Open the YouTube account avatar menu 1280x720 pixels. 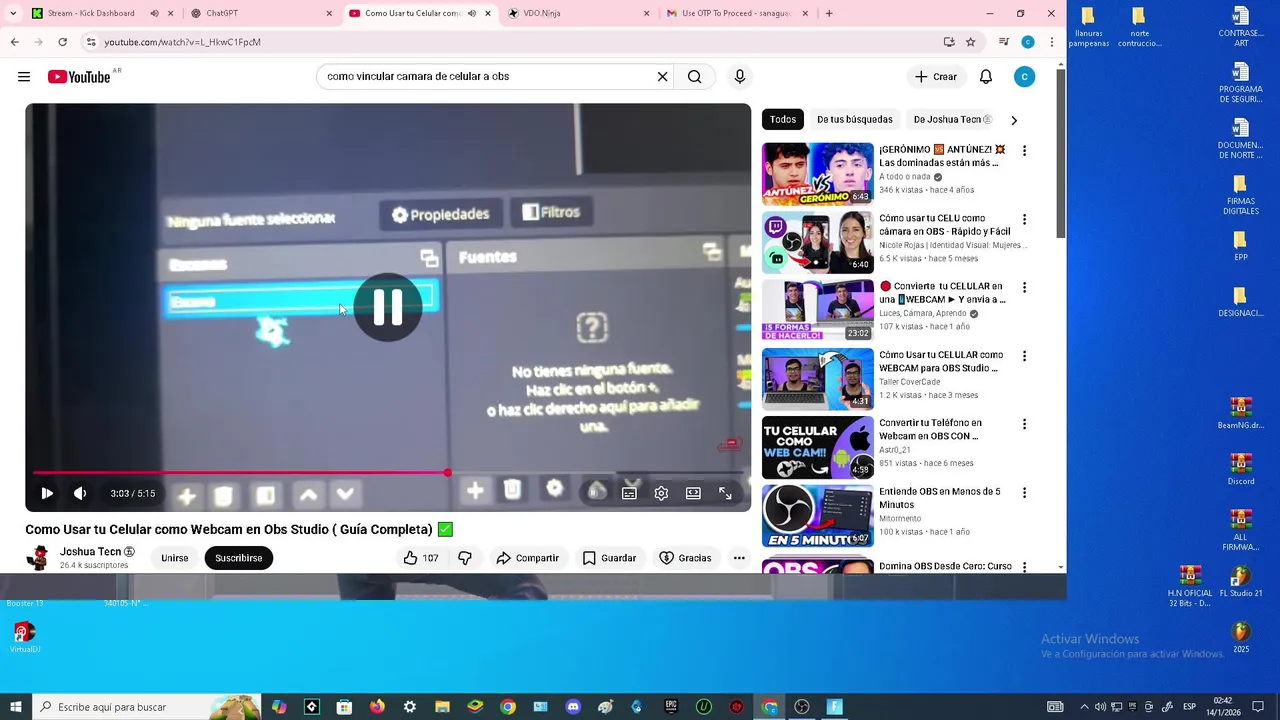point(1024,77)
